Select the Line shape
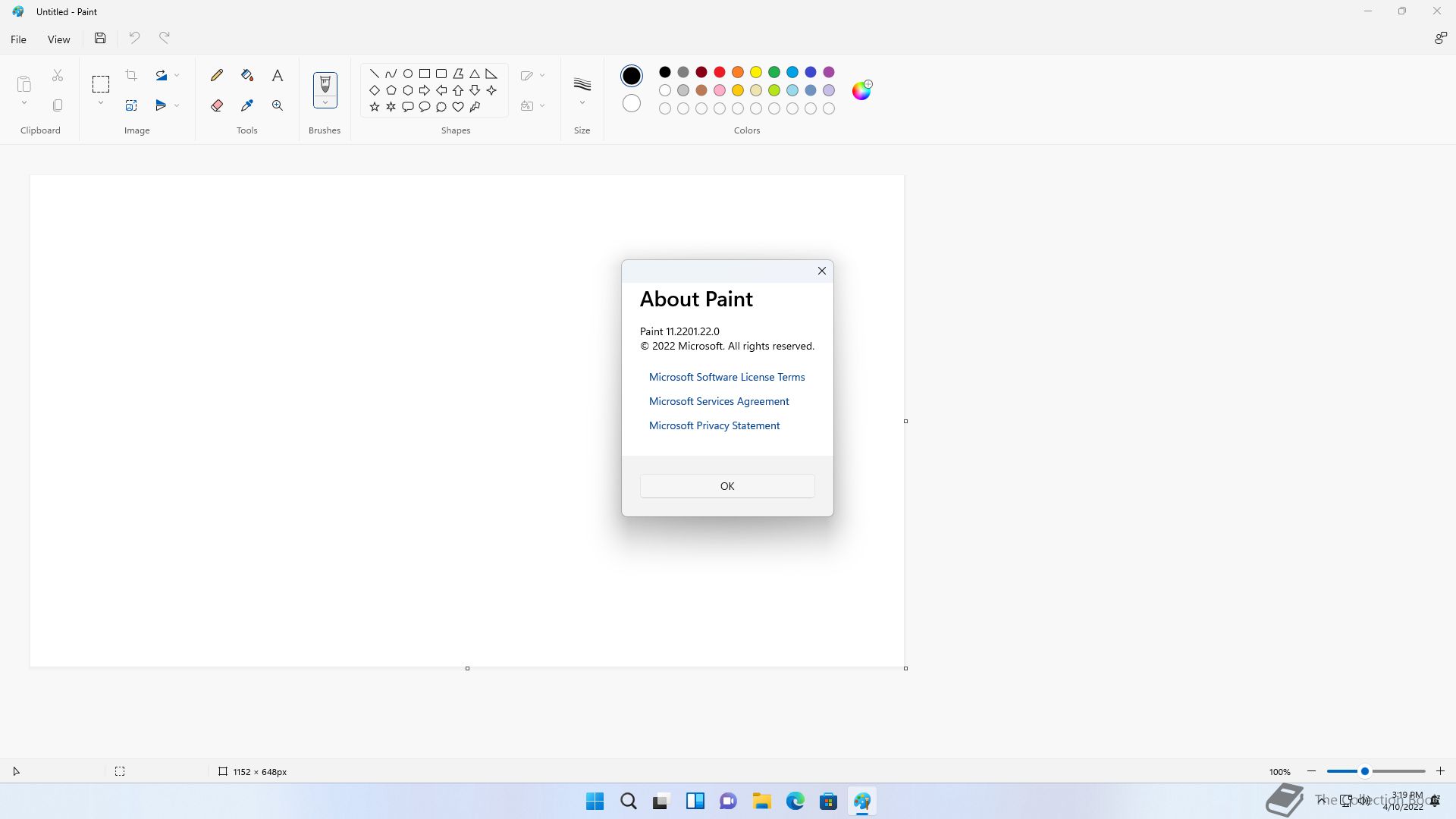This screenshot has width=1456, height=819. 375,74
